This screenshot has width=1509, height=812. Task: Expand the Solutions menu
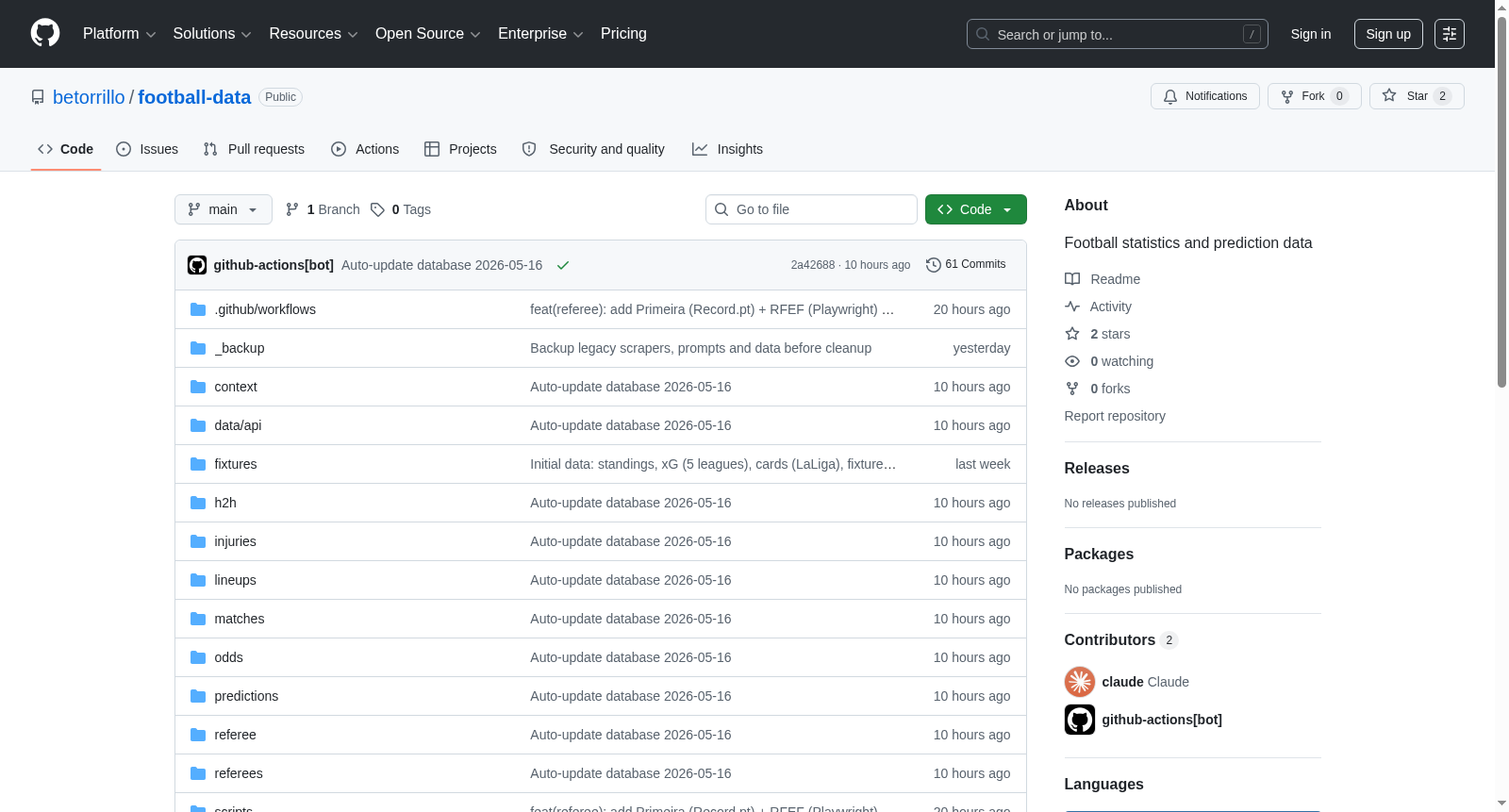click(x=212, y=34)
